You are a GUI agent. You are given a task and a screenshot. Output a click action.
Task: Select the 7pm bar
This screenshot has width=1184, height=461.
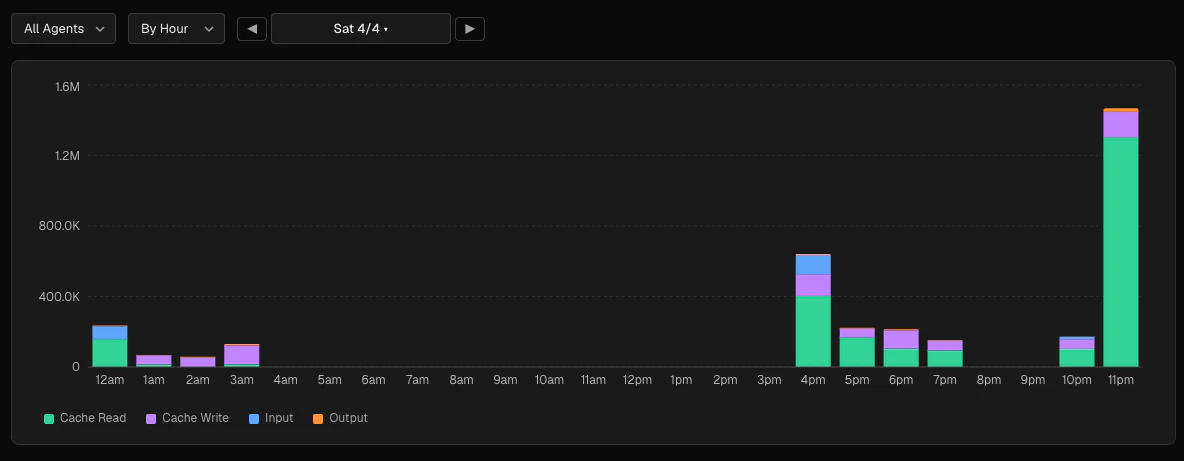[945, 353]
